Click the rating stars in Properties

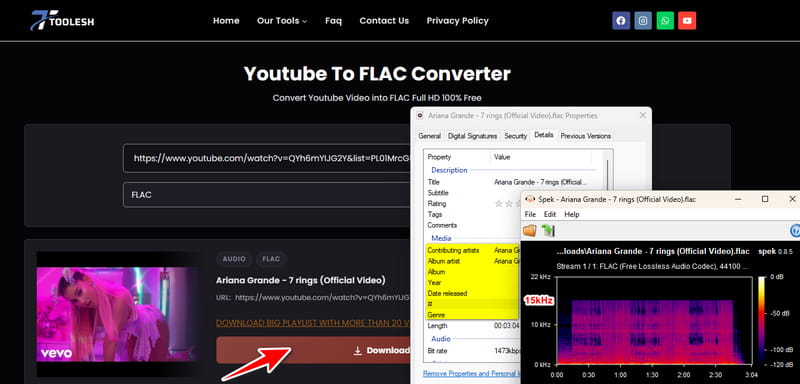(x=508, y=203)
